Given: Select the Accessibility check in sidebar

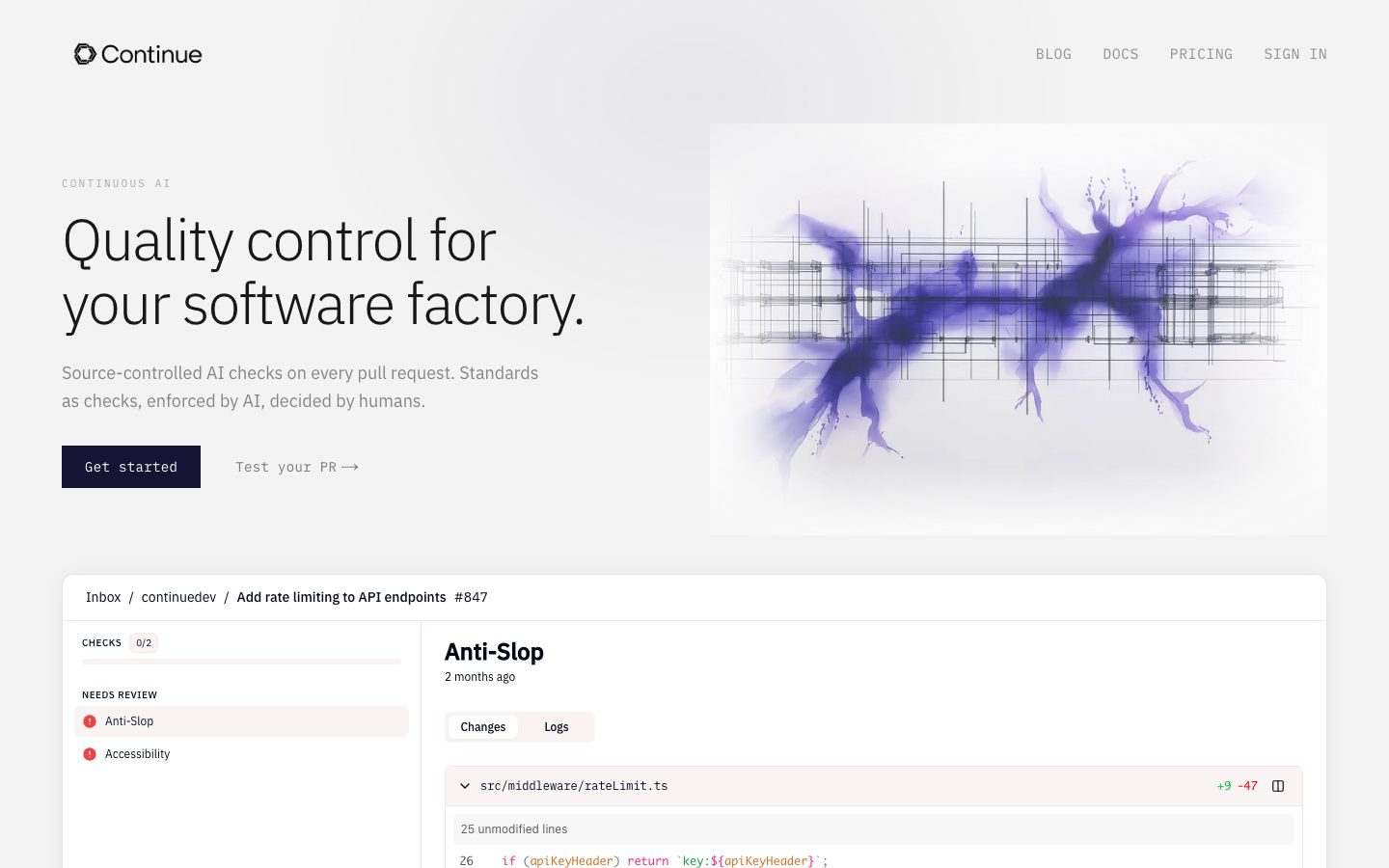Looking at the screenshot, I should click(x=137, y=754).
